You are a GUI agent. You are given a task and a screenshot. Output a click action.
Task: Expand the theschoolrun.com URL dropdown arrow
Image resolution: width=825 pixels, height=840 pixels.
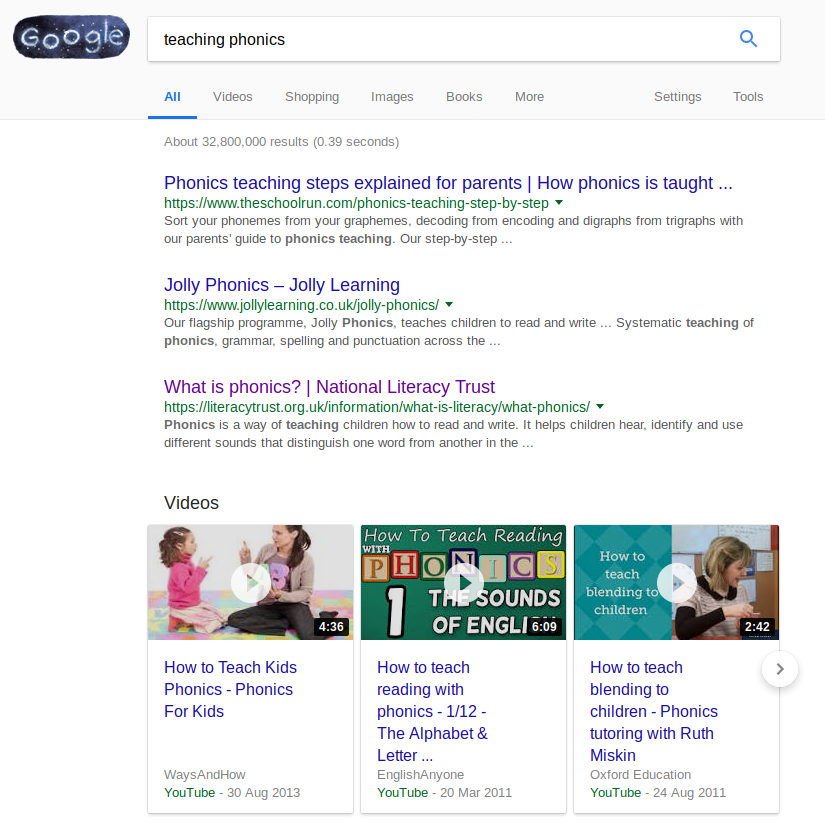(559, 202)
